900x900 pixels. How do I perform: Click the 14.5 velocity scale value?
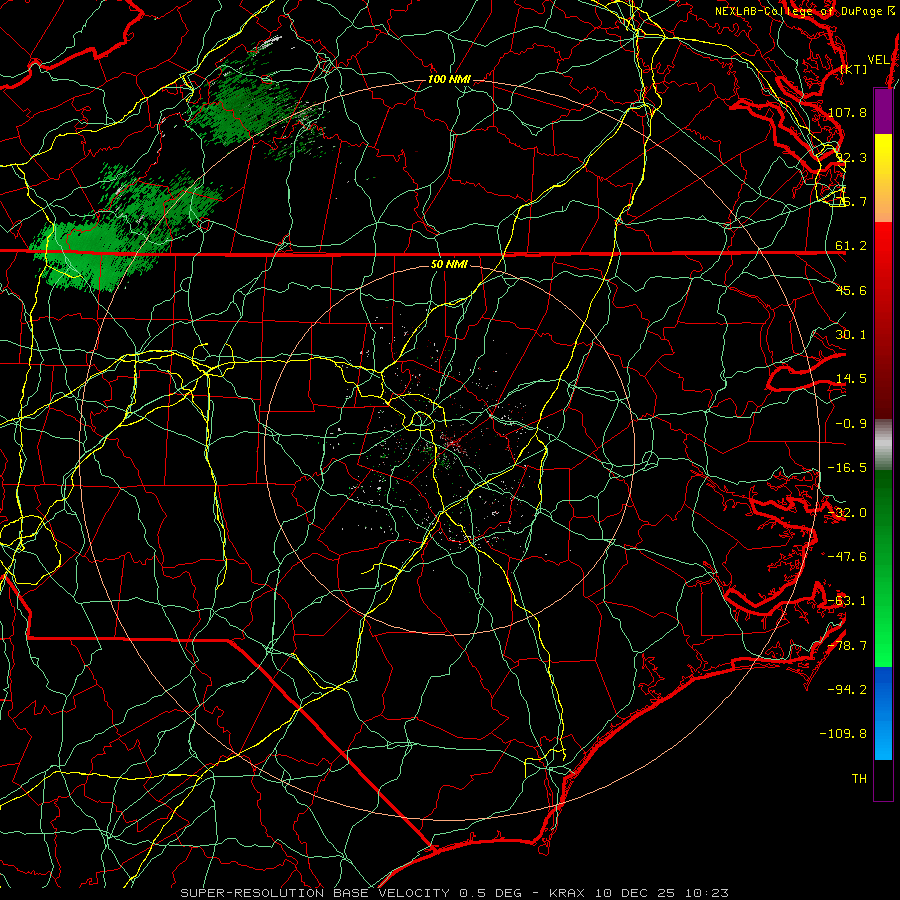[851, 379]
